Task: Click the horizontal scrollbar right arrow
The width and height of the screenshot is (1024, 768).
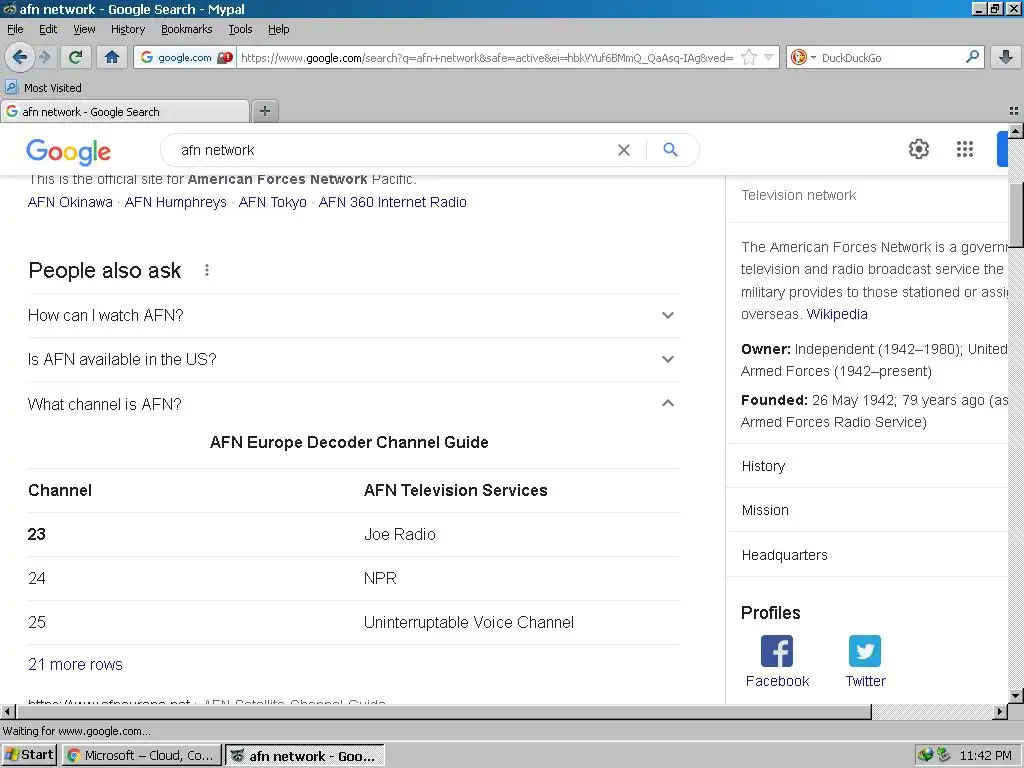Action: (1000, 711)
